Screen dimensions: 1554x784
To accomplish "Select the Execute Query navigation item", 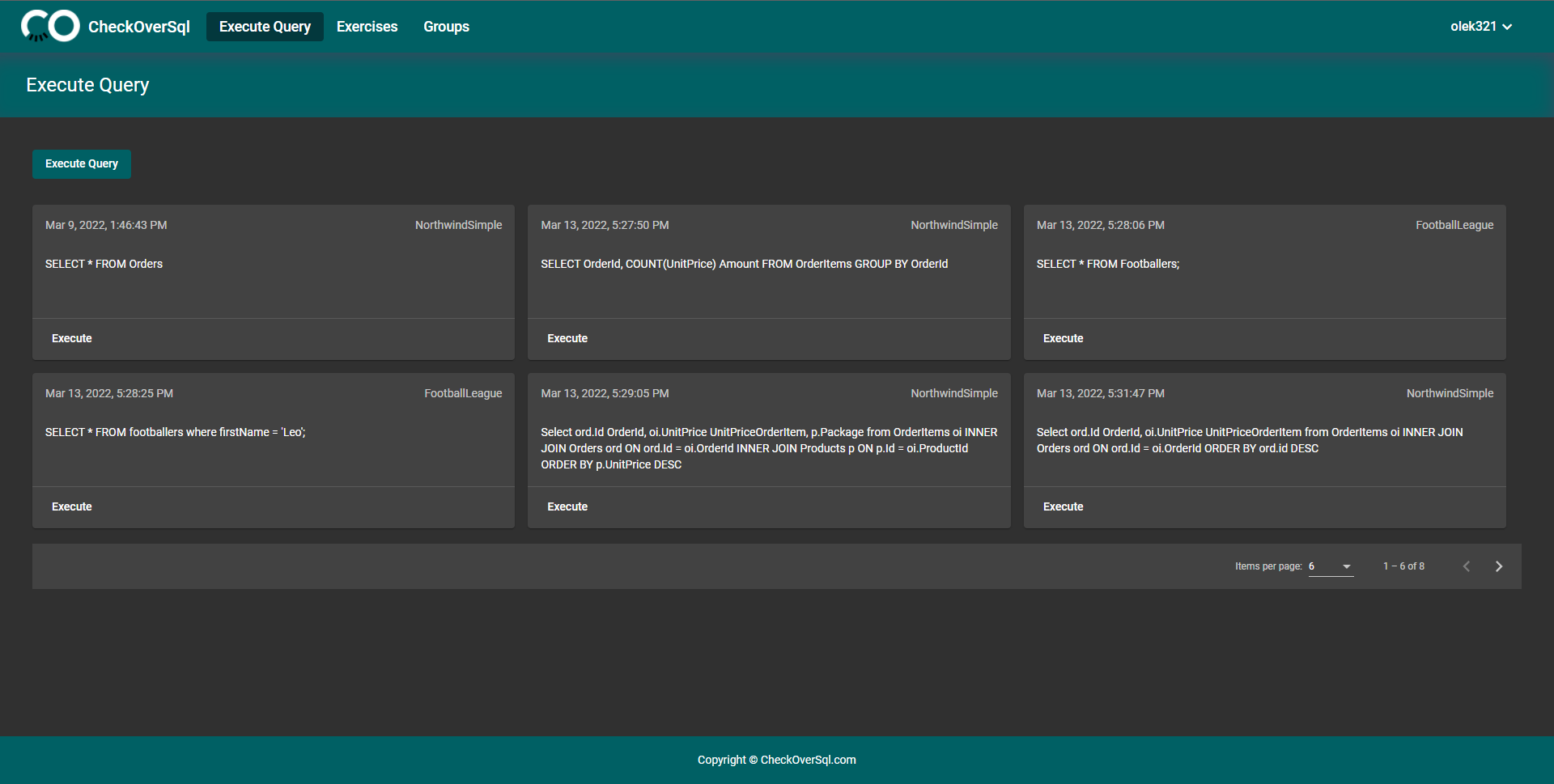I will coord(265,26).
